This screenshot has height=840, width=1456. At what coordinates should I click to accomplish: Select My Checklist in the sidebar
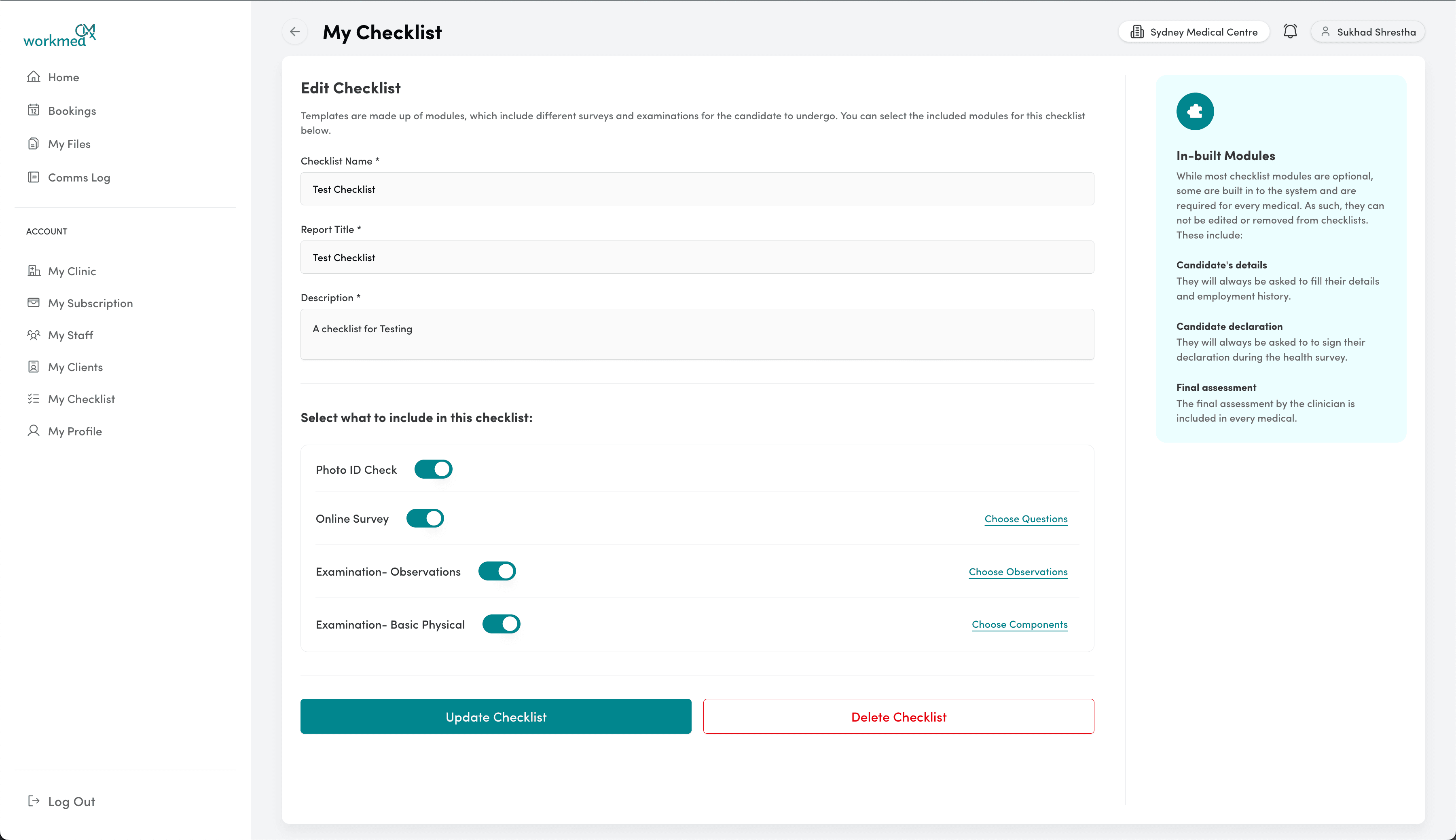point(81,398)
